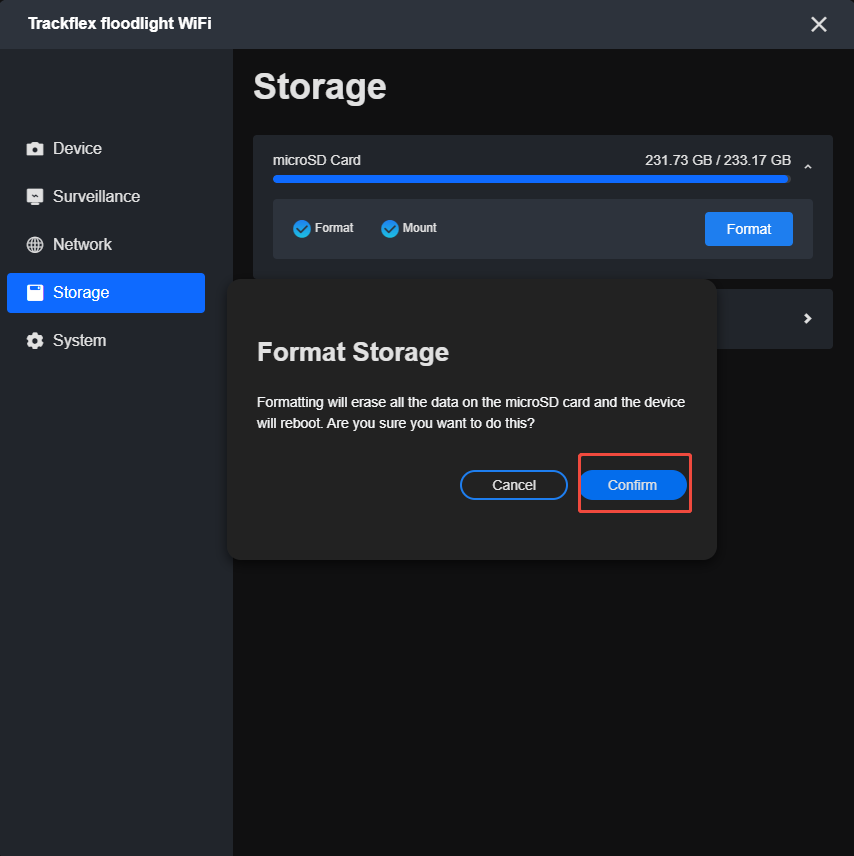Cancel the Format Storage dialog
This screenshot has height=856, width=854.
pyautogui.click(x=514, y=485)
